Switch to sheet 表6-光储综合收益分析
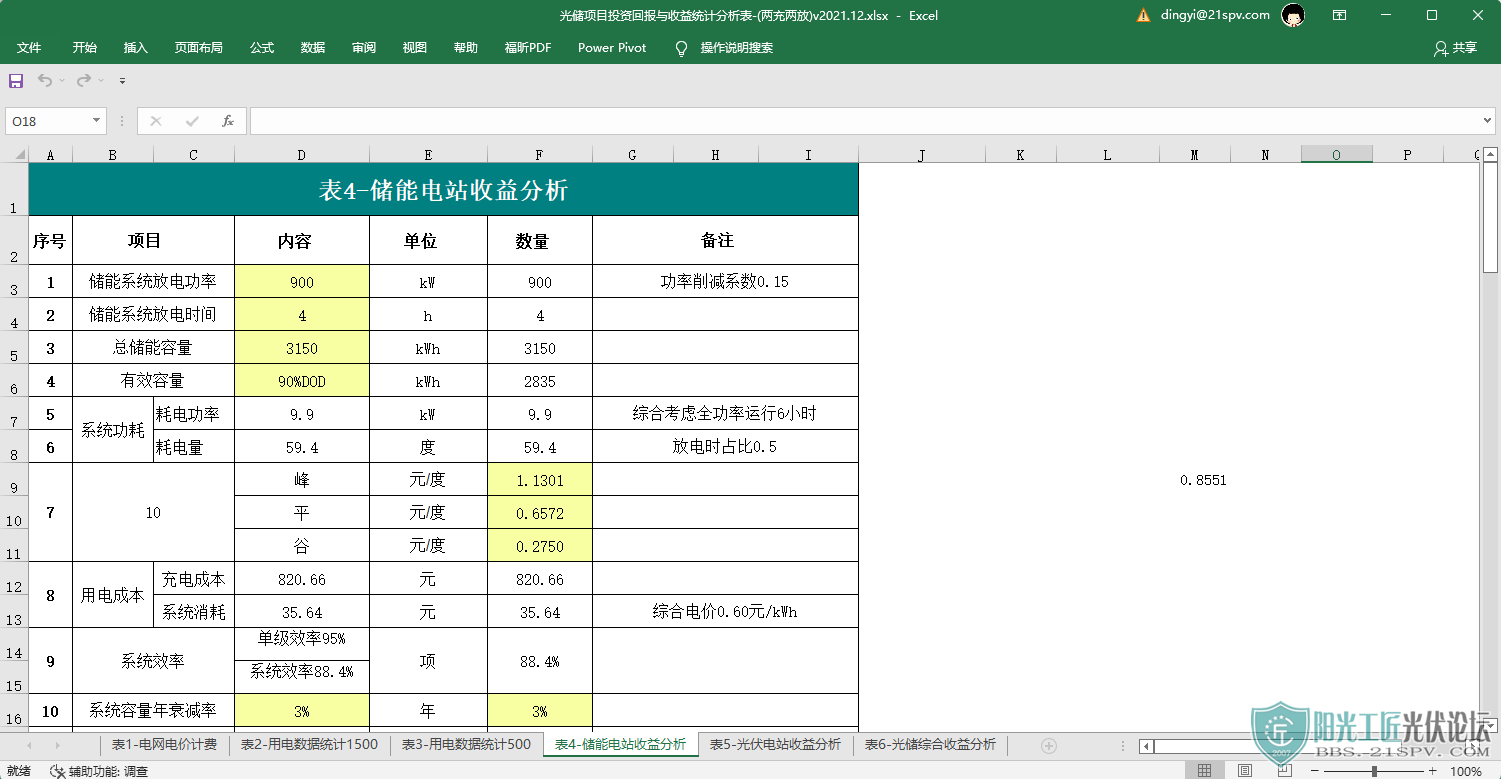 930,744
